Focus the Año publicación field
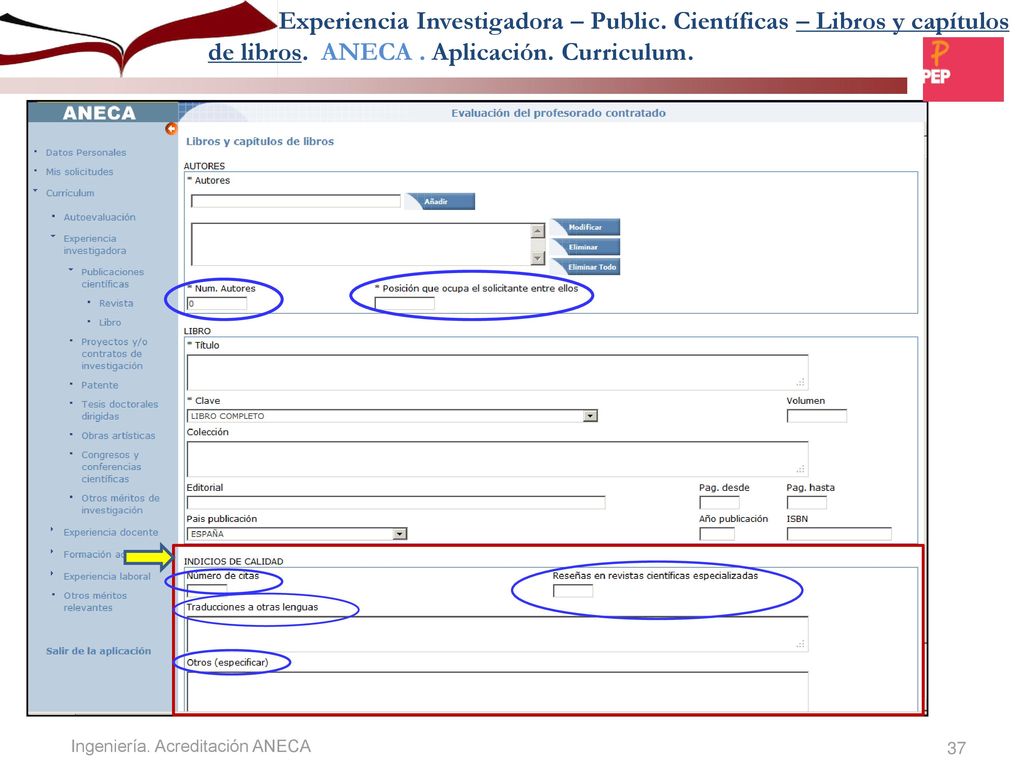Image resolution: width=1024 pixels, height=768 pixels. coord(717,534)
